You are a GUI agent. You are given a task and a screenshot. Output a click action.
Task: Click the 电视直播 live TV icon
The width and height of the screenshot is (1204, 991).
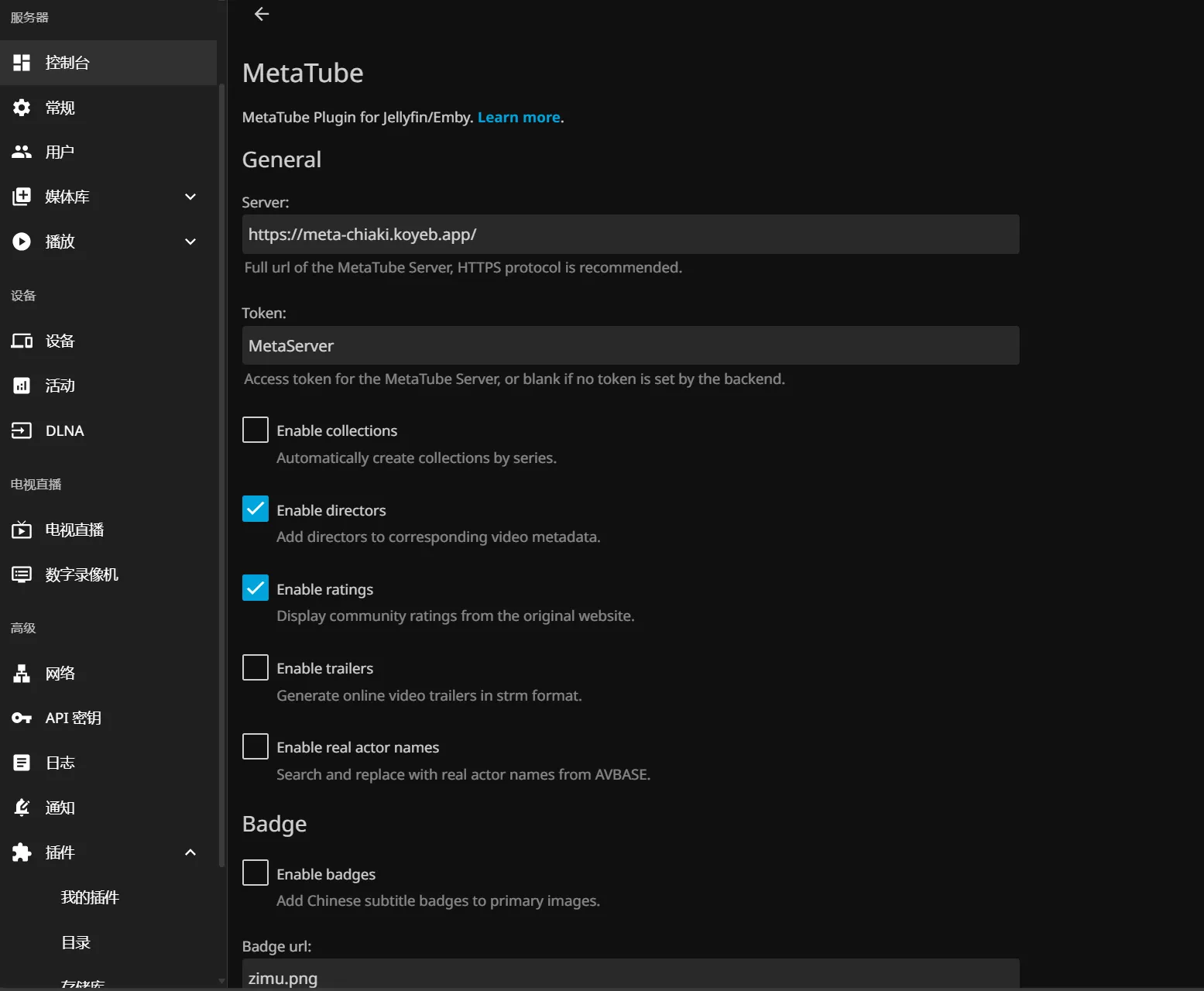click(22, 530)
